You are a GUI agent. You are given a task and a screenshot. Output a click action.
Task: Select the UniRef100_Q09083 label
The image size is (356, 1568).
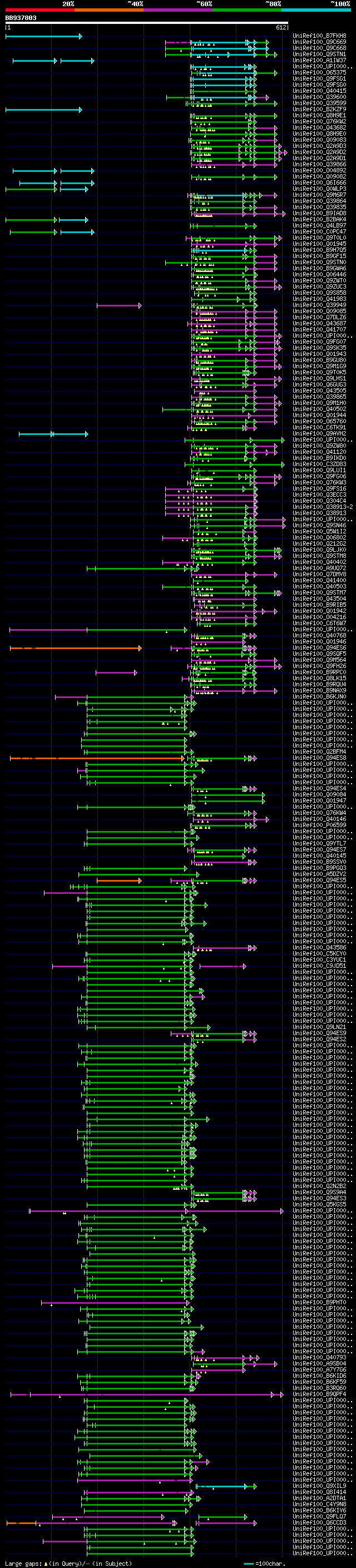coord(319,140)
